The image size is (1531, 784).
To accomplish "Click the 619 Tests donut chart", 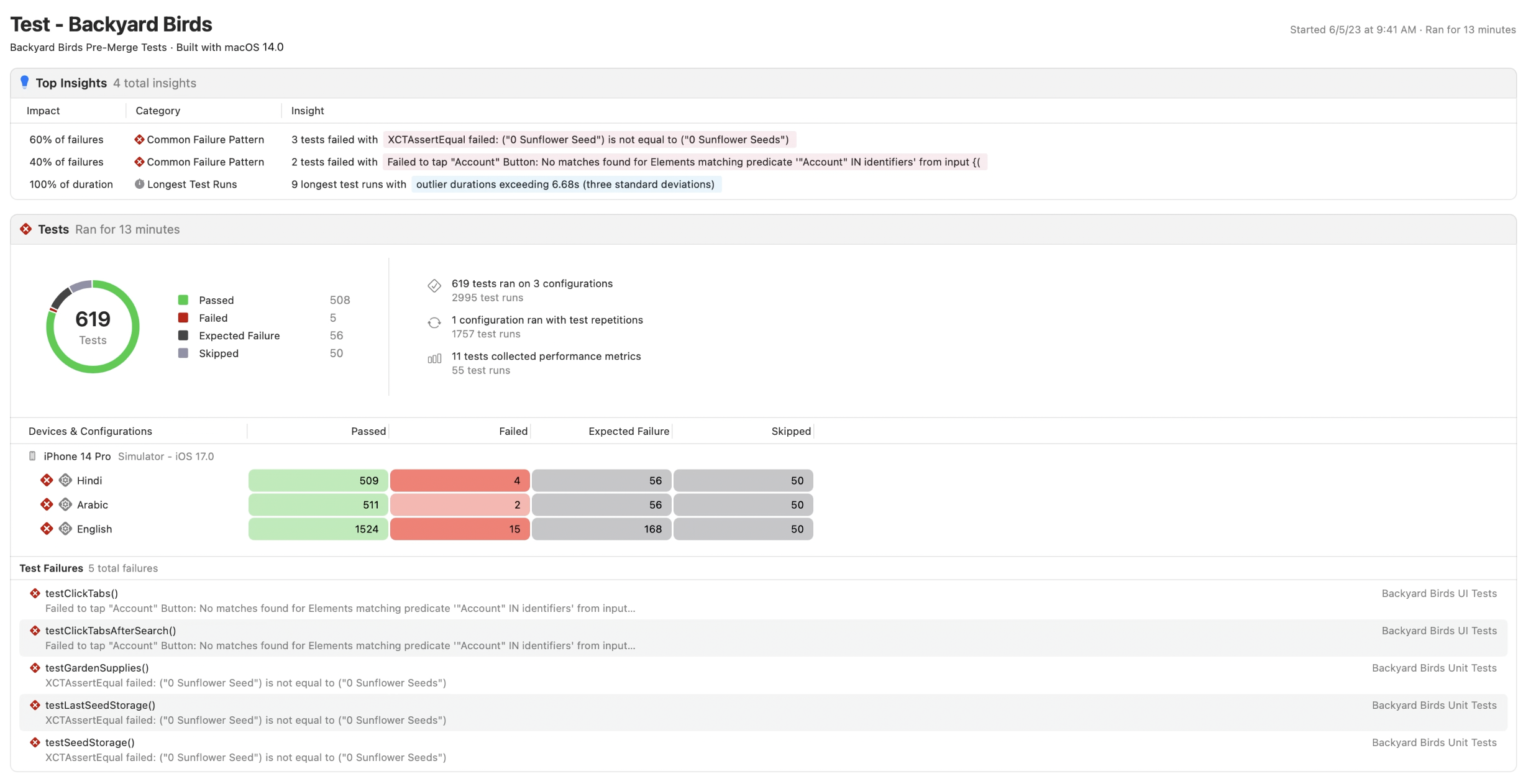I will pos(93,327).
